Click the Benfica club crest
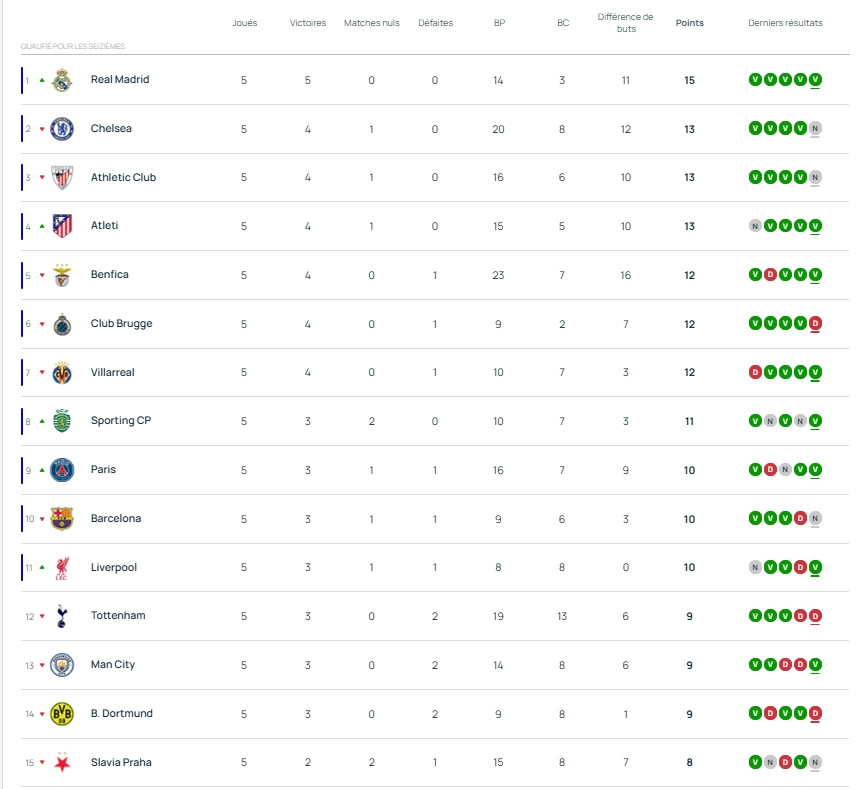Viewport: 865px width, 789px height. tap(62, 275)
